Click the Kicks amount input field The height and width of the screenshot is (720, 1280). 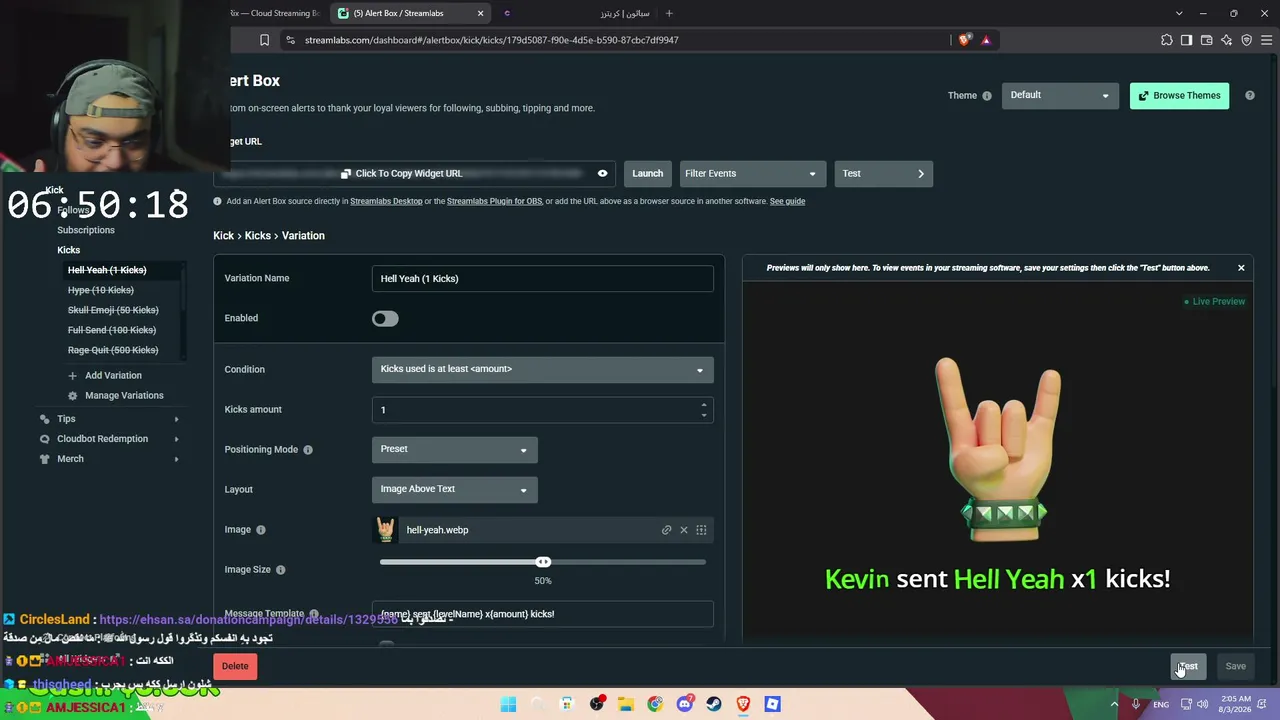coord(543,410)
